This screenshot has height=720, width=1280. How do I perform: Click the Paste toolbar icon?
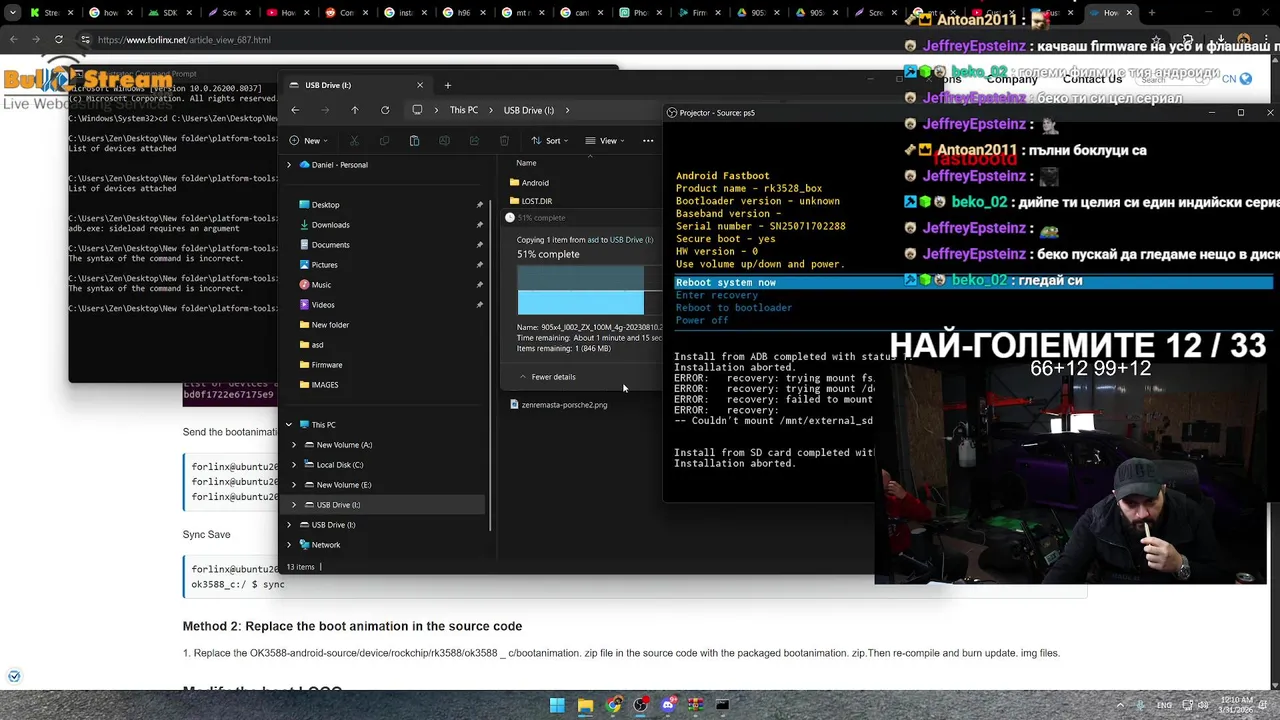coord(414,141)
